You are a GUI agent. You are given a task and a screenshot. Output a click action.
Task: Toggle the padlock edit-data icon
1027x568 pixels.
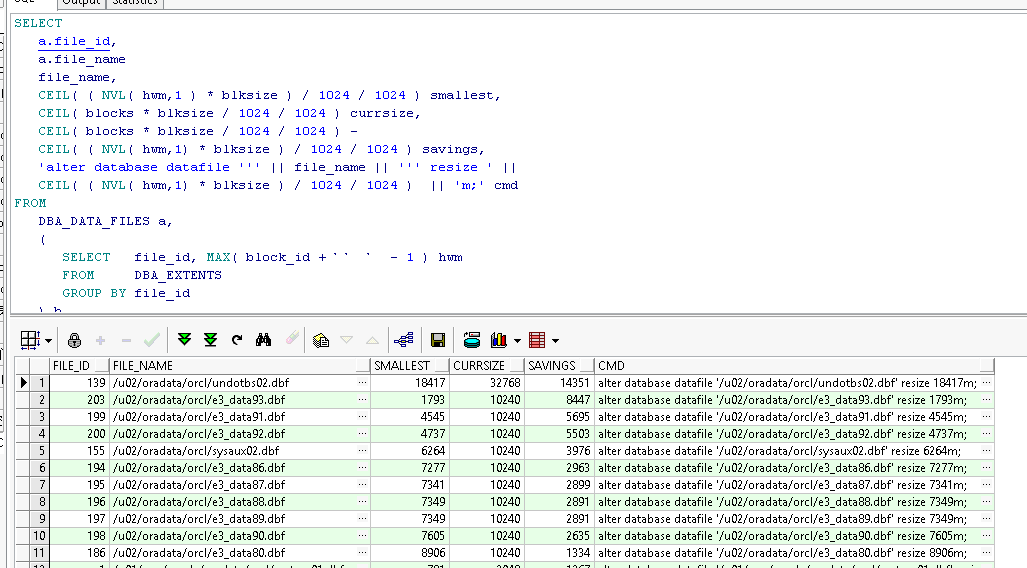[x=75, y=340]
